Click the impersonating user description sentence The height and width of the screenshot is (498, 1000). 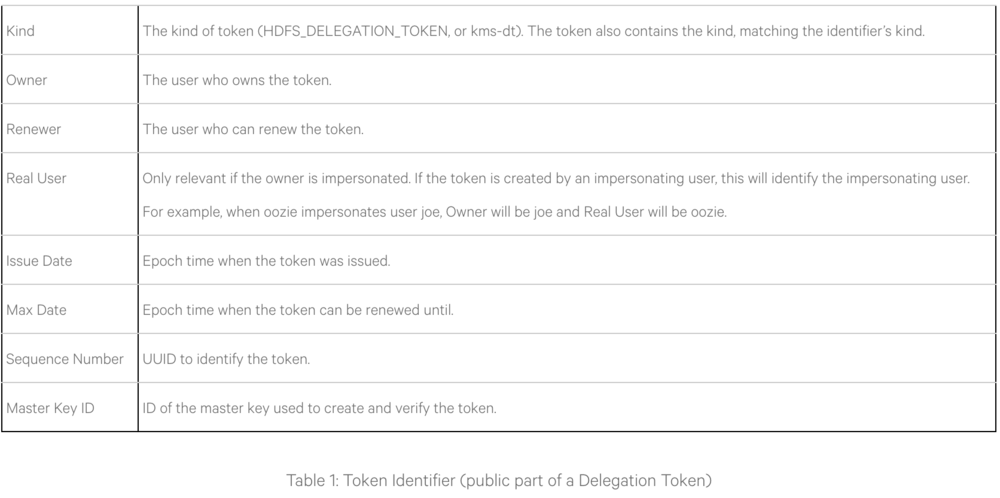pyautogui.click(x=556, y=179)
